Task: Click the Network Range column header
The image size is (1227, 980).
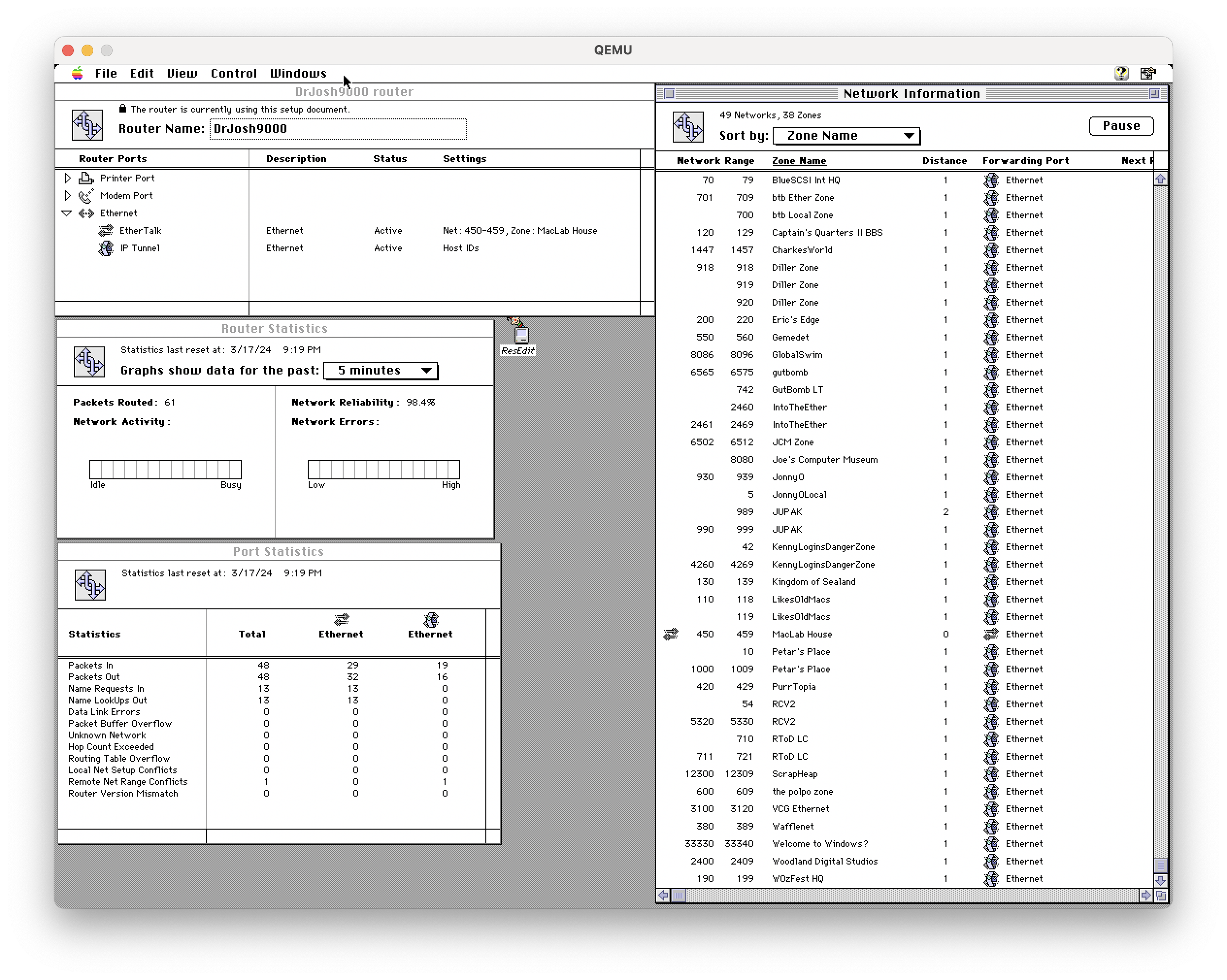Action: [x=715, y=161]
